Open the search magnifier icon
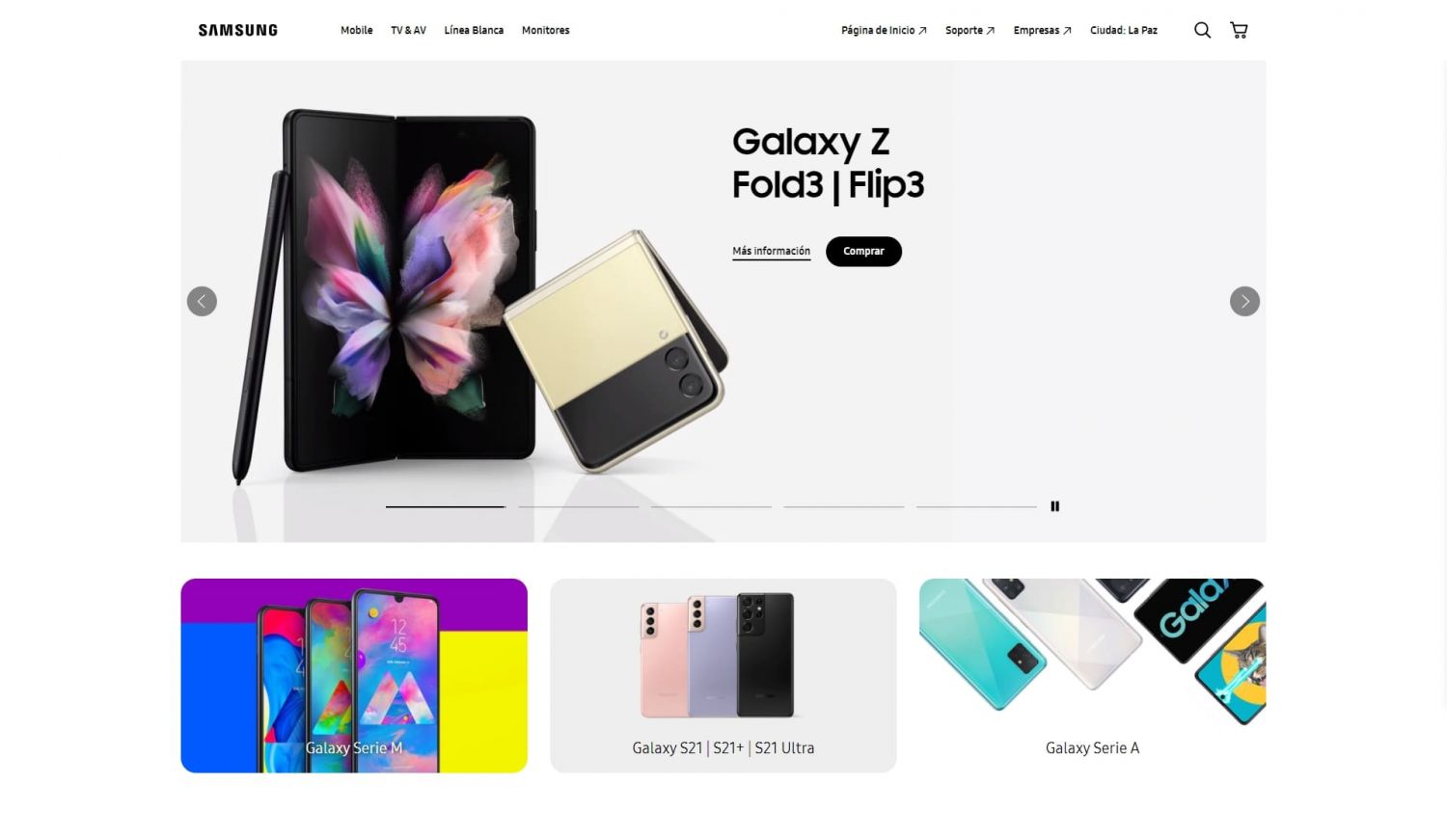The width and height of the screenshot is (1447, 840). (x=1202, y=30)
